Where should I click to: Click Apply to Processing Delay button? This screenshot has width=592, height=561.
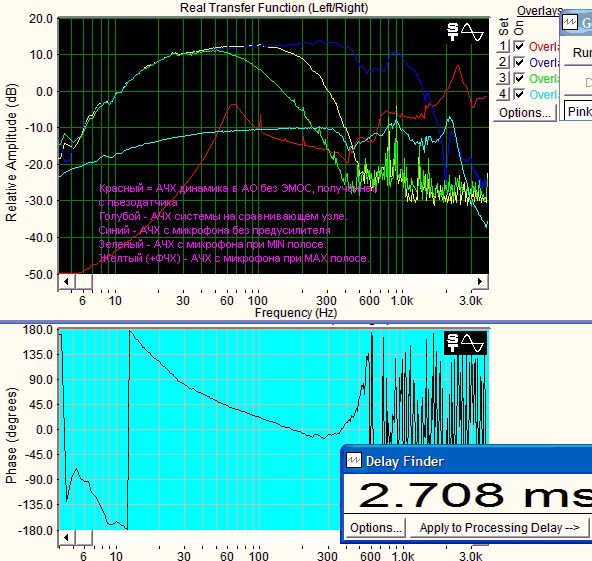coord(499,527)
